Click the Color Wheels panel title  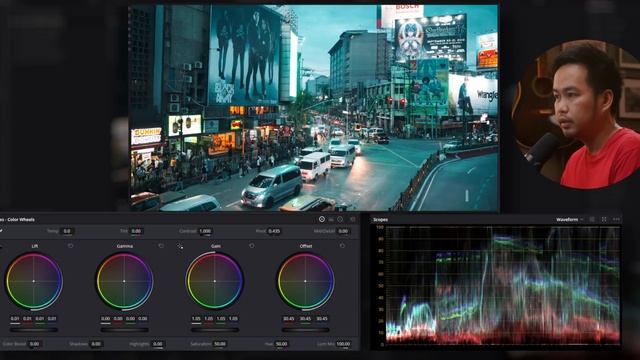pos(18,220)
